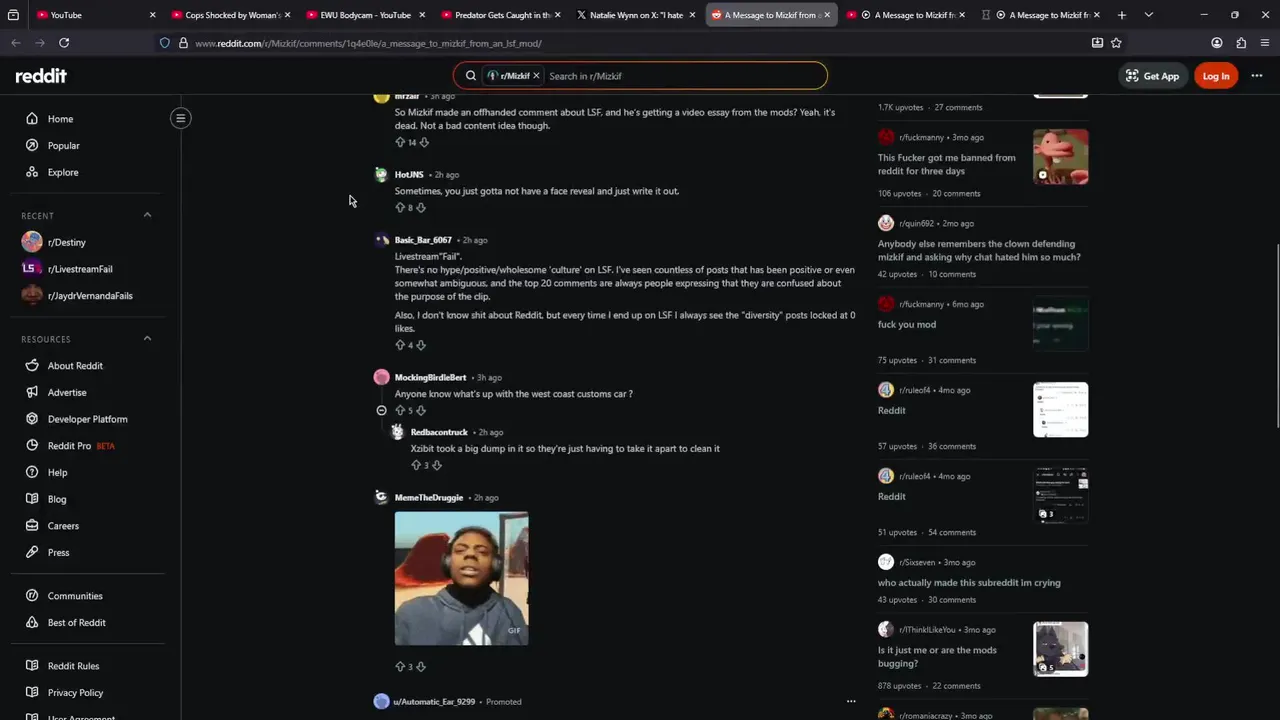Click the Log In button

click(1216, 76)
